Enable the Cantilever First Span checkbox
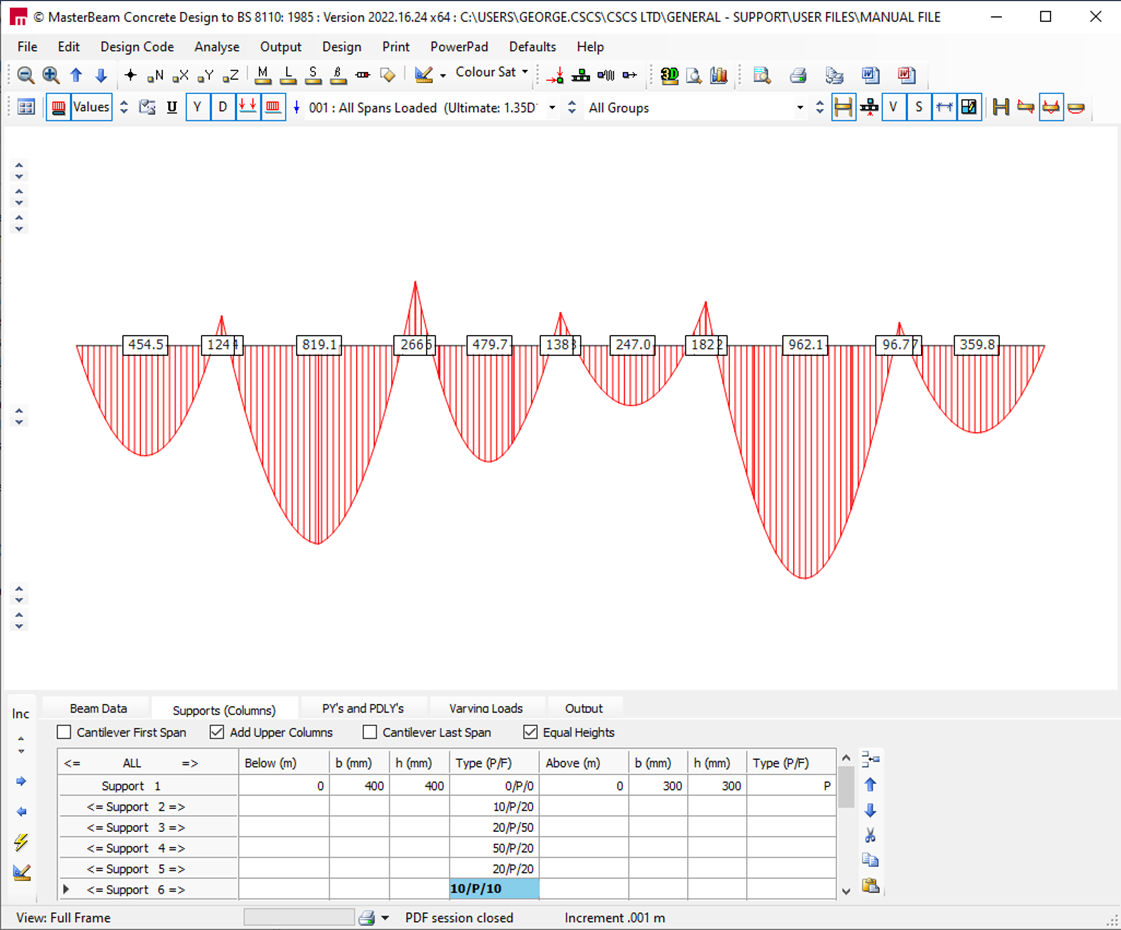 [65, 732]
